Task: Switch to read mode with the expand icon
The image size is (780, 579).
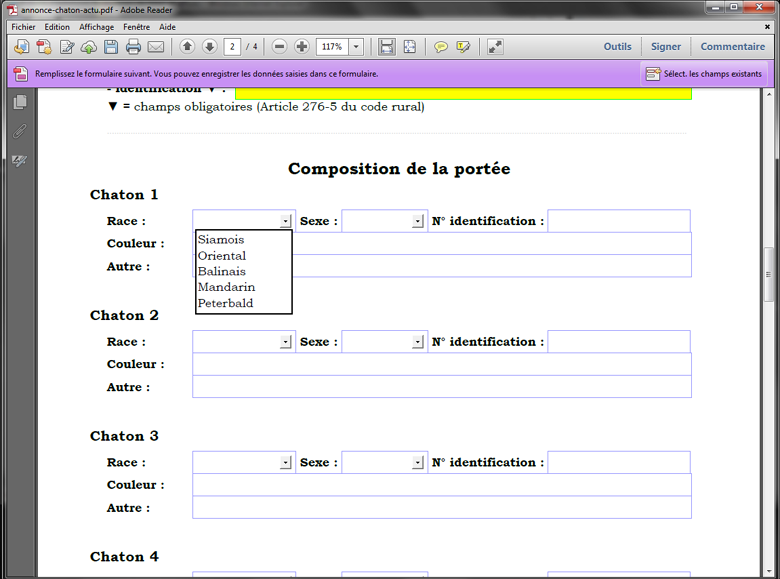Action: (x=495, y=47)
